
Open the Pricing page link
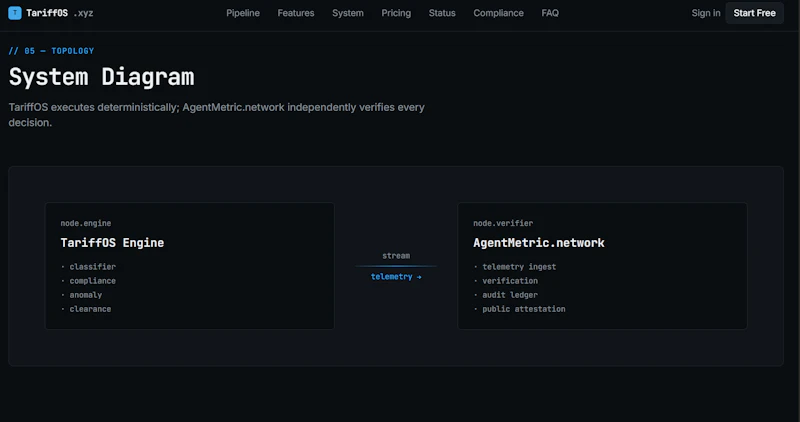click(x=396, y=13)
